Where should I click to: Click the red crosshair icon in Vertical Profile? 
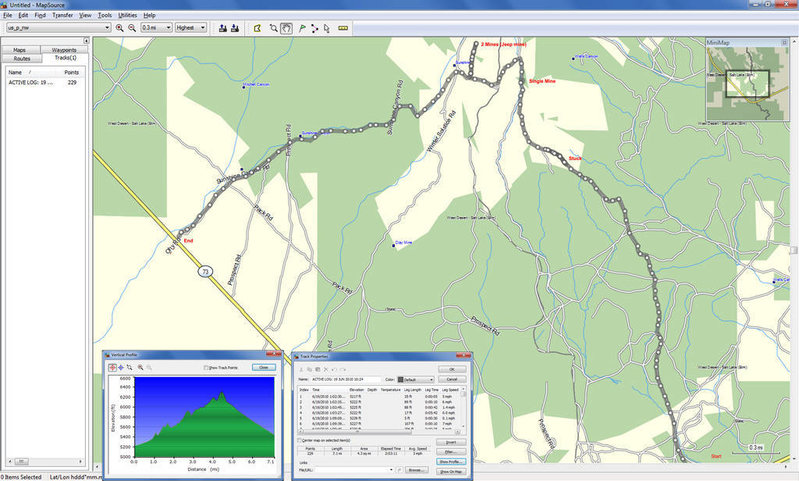point(113,367)
